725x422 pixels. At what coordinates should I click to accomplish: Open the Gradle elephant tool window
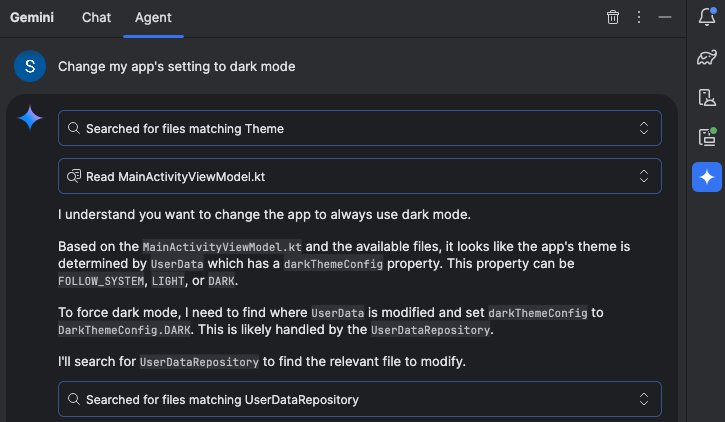pyautogui.click(x=707, y=57)
